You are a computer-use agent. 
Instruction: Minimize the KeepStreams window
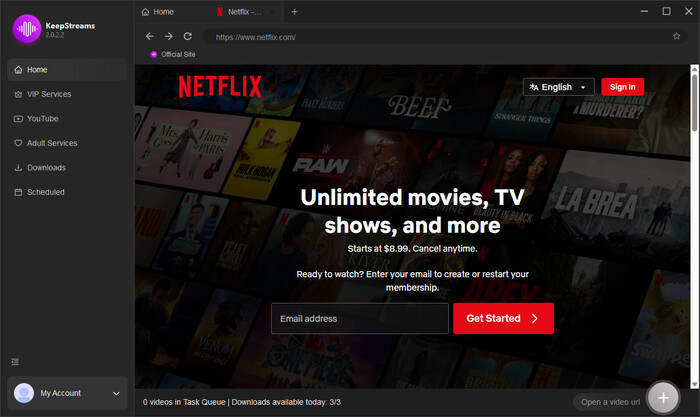tap(644, 12)
